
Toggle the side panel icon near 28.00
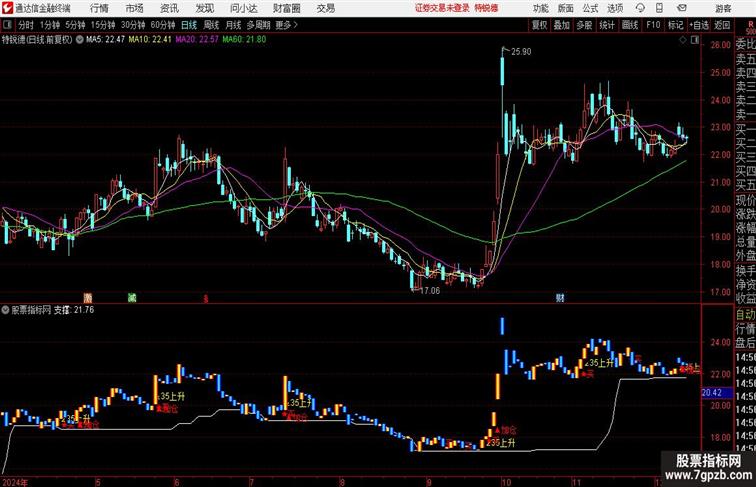(695, 40)
